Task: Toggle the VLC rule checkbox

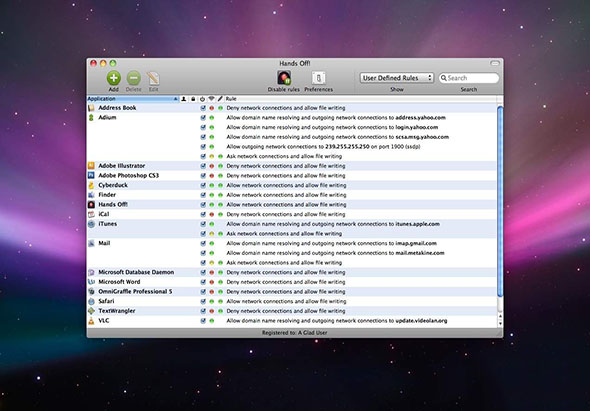Action: 203,321
